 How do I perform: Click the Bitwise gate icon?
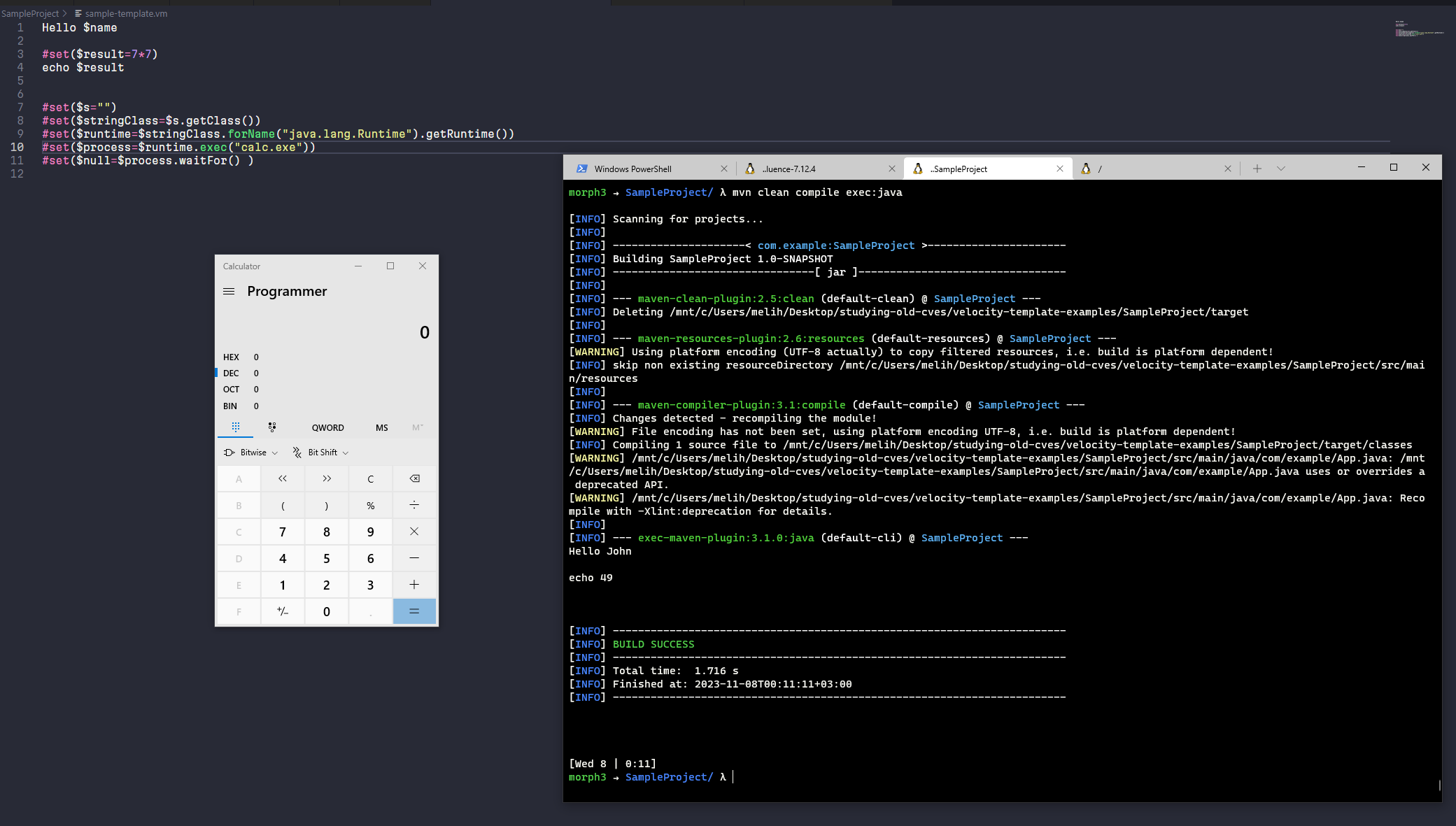coord(229,453)
